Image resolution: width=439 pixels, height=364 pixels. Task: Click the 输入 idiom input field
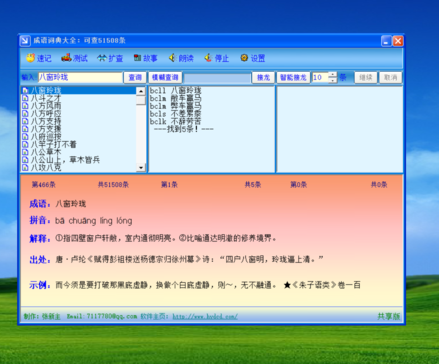click(x=80, y=78)
